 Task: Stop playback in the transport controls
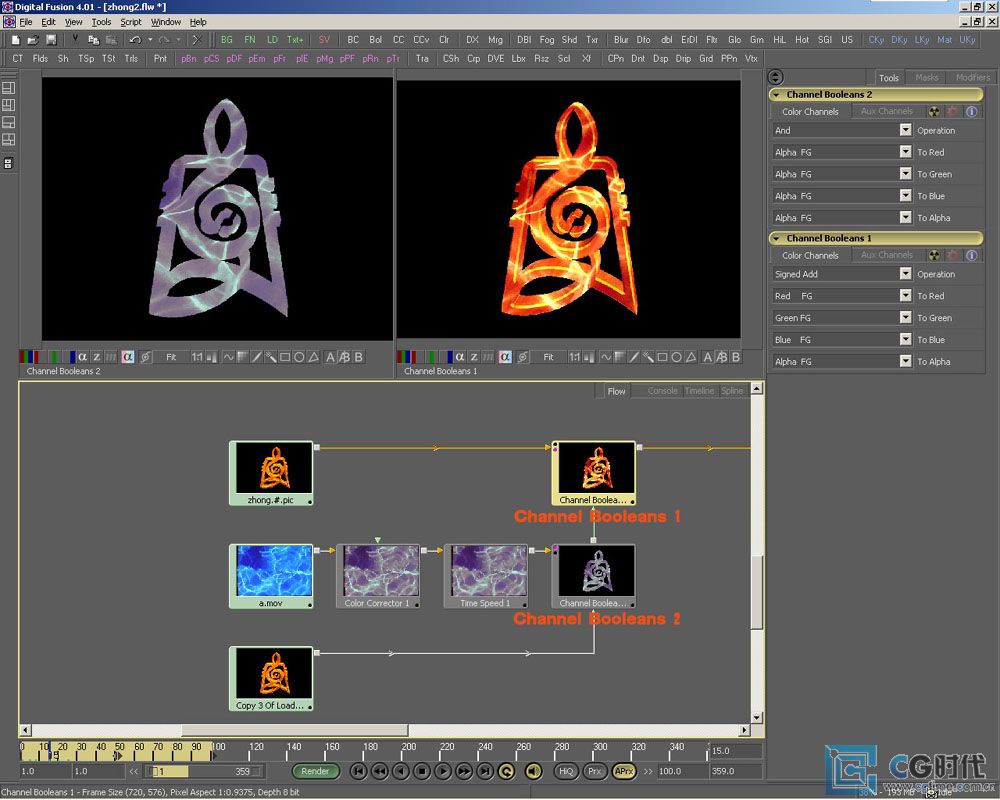[422, 771]
